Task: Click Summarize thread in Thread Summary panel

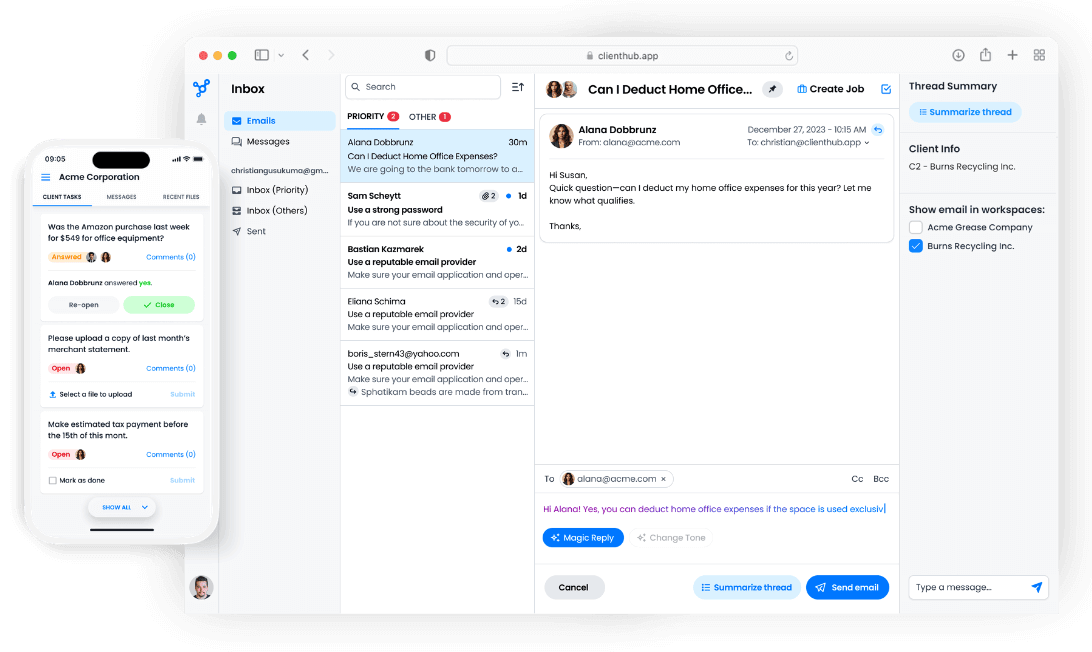Action: (x=965, y=112)
